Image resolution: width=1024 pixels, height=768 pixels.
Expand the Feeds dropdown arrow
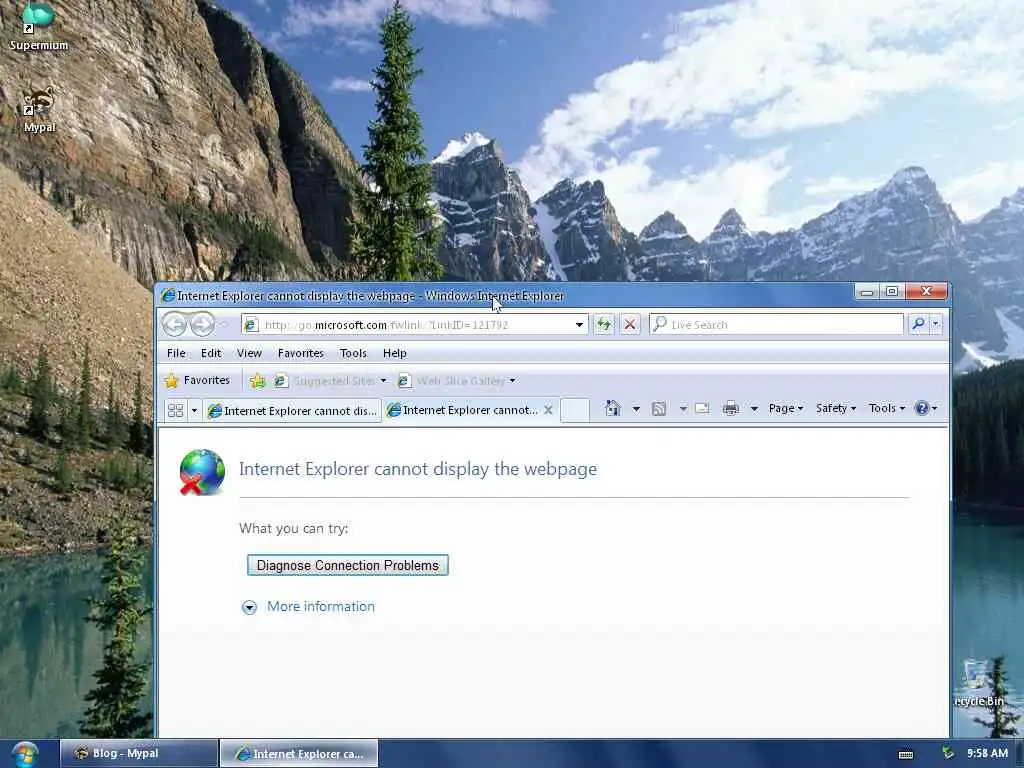[x=683, y=409]
